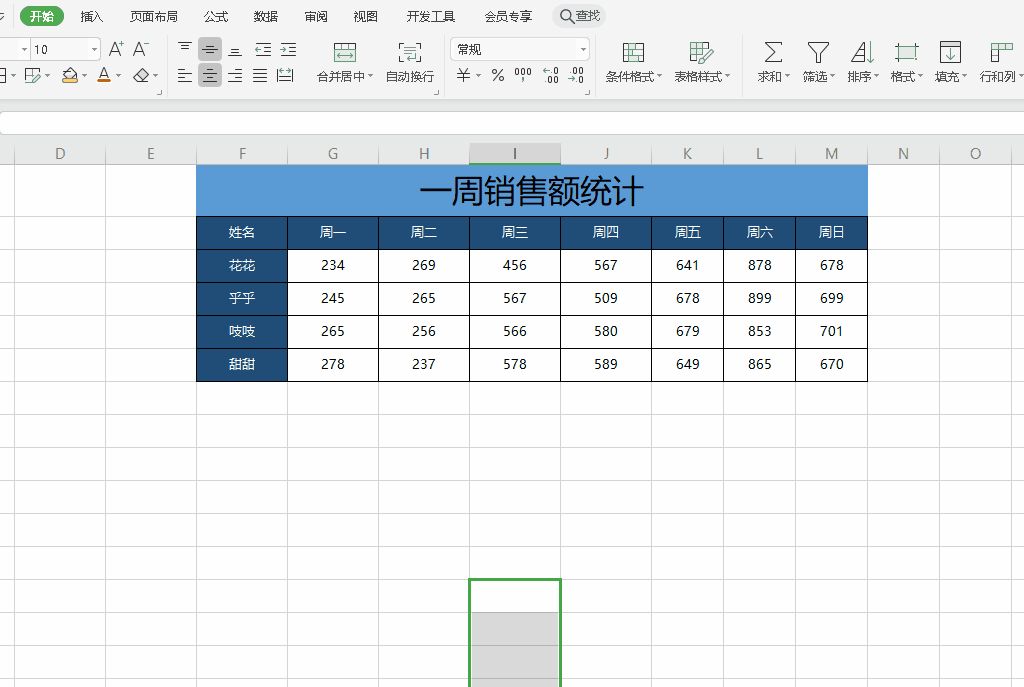
Task: Toggle vertical middle alignment
Action: [x=210, y=49]
